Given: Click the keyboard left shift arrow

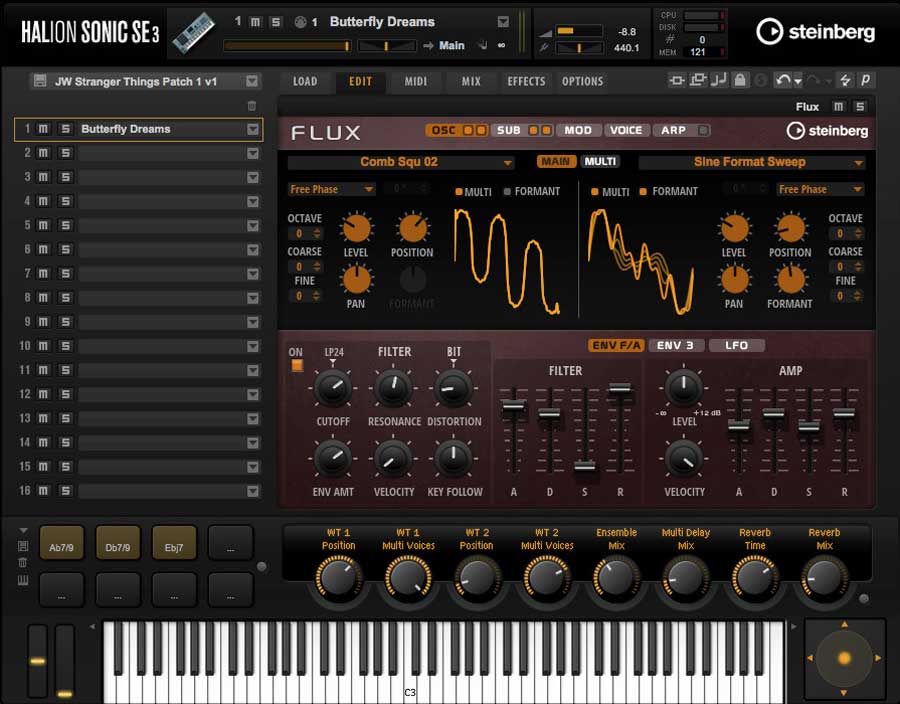Looking at the screenshot, I should (x=92, y=627).
